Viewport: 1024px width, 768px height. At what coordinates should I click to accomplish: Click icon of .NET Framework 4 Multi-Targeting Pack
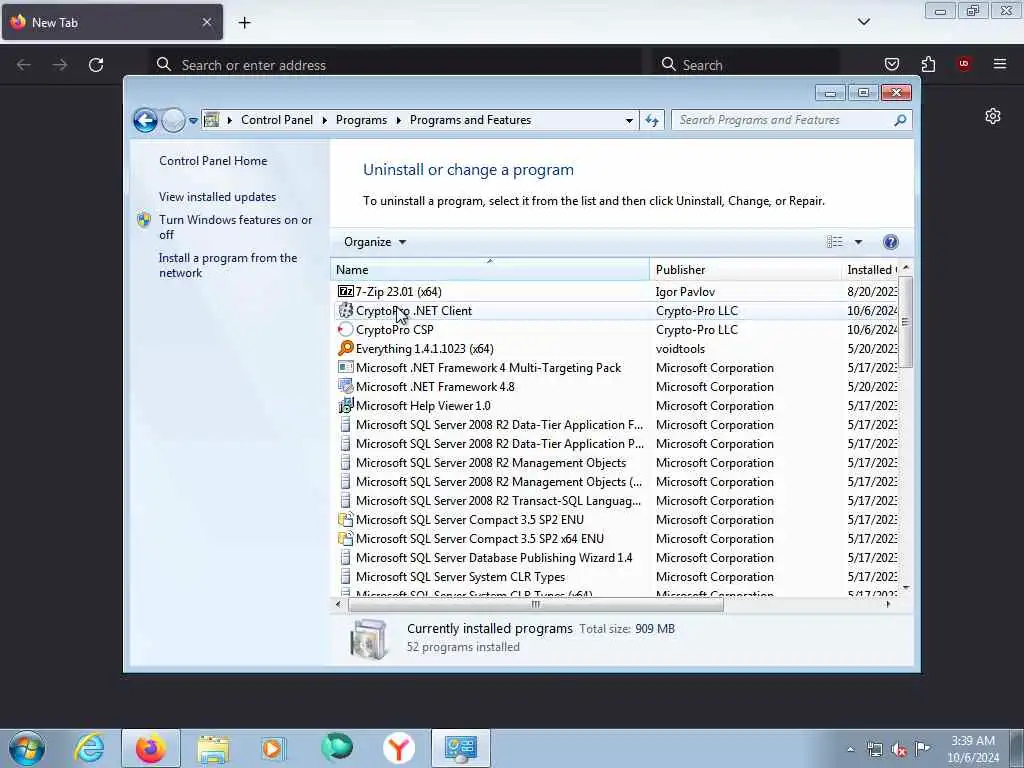345,368
